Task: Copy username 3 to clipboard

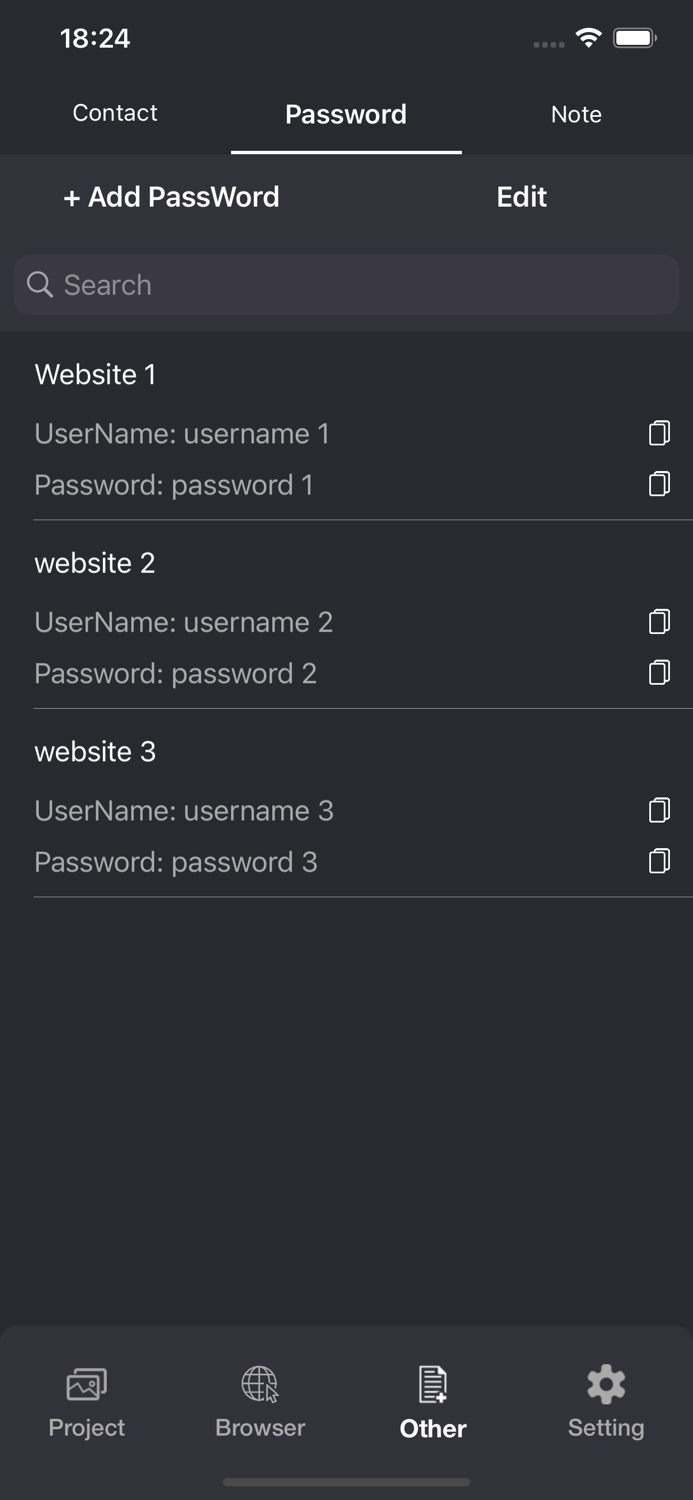Action: click(x=659, y=810)
